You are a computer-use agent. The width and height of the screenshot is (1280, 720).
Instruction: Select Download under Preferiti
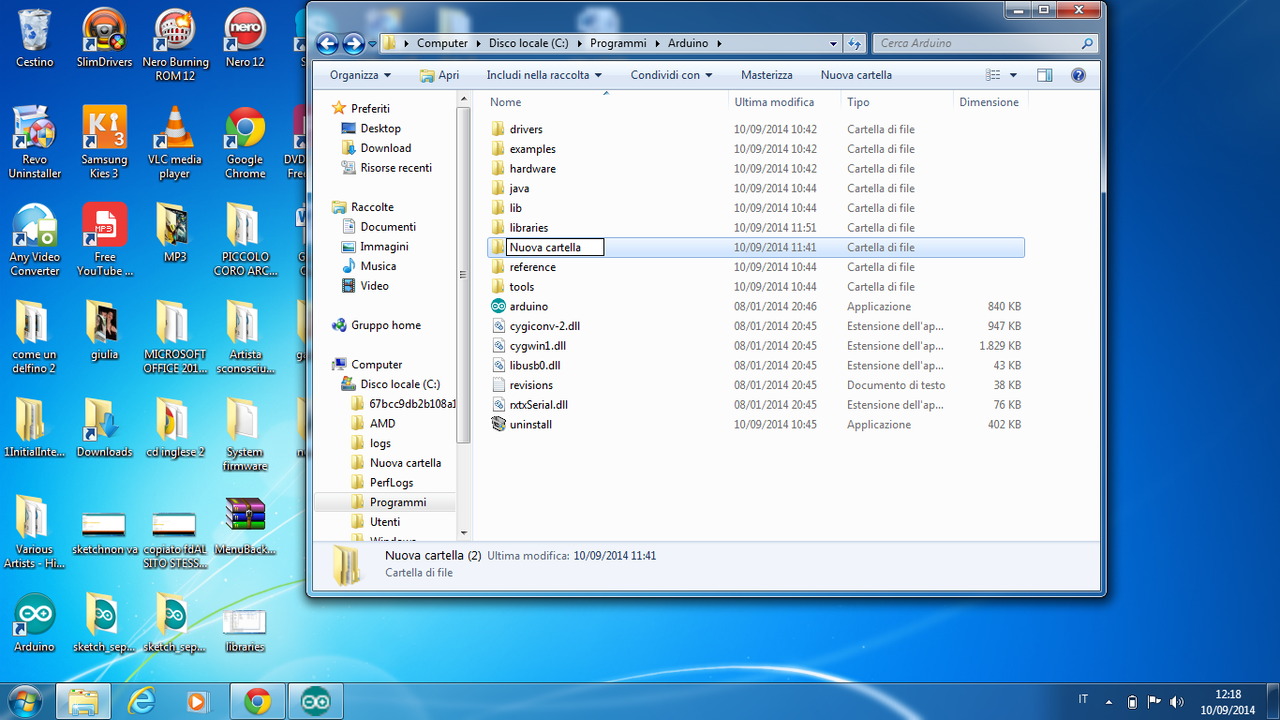click(x=385, y=148)
